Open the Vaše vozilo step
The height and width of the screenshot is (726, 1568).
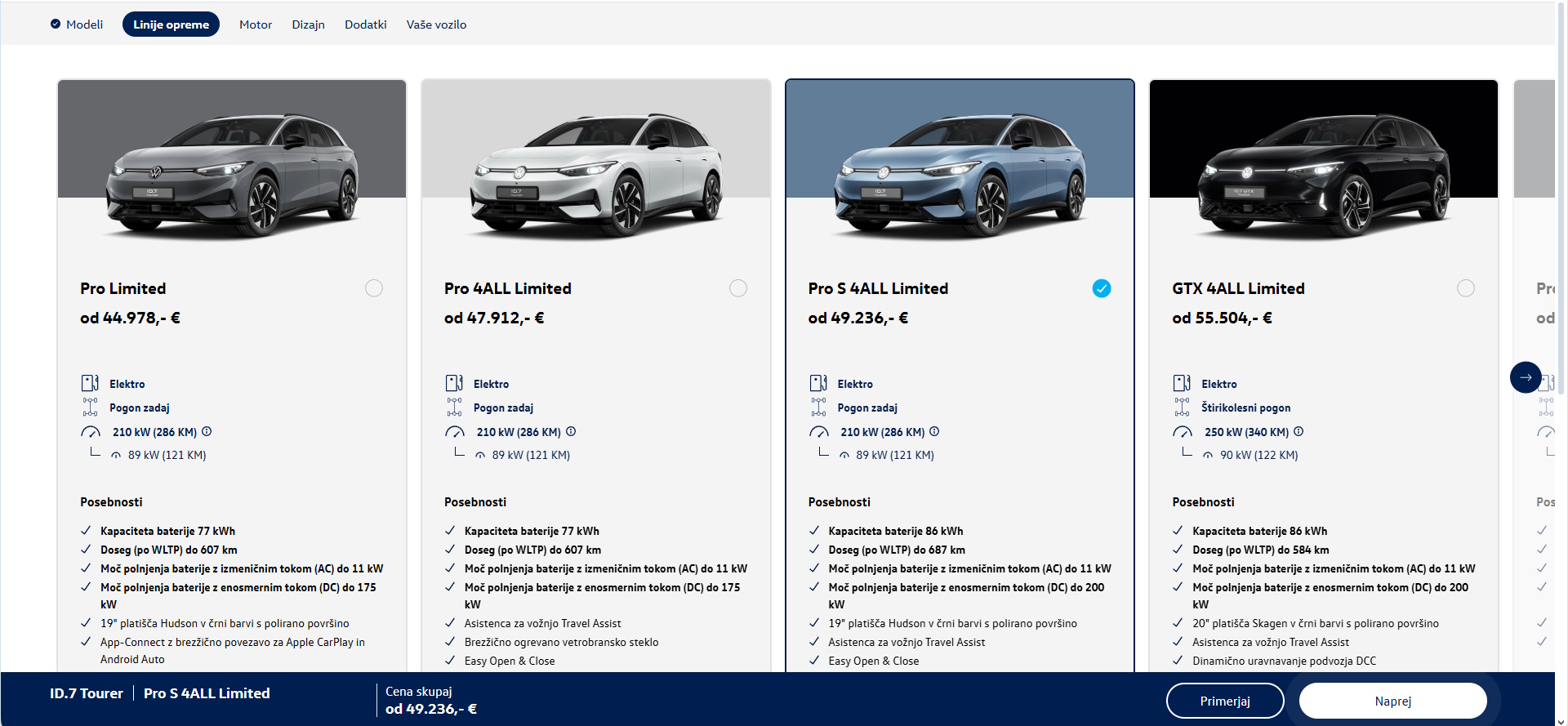(437, 24)
